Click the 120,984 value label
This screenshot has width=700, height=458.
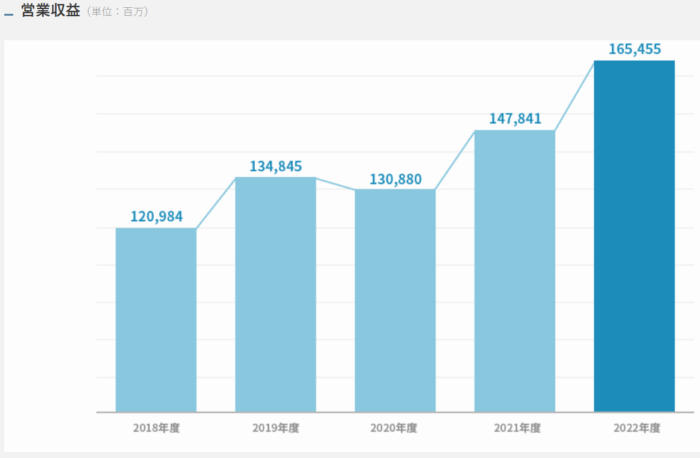pyautogui.click(x=156, y=216)
